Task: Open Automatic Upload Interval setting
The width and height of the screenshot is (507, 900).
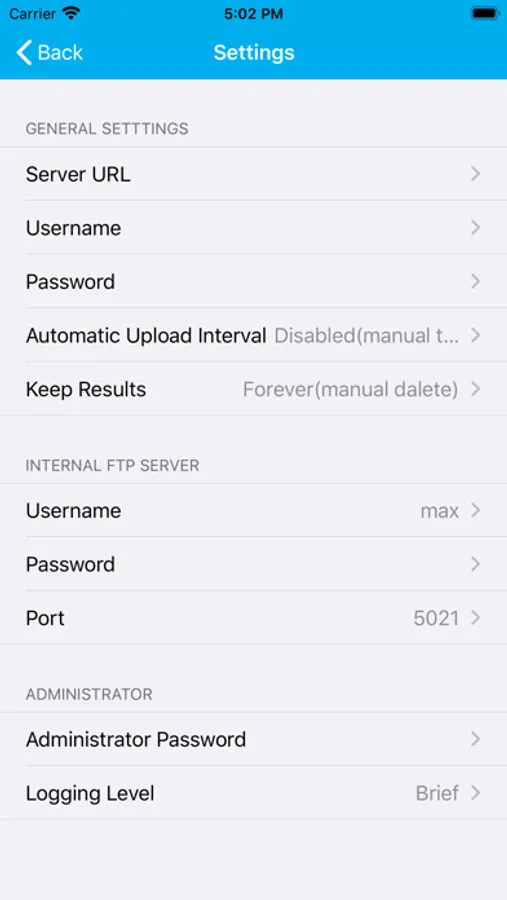Action: 253,335
